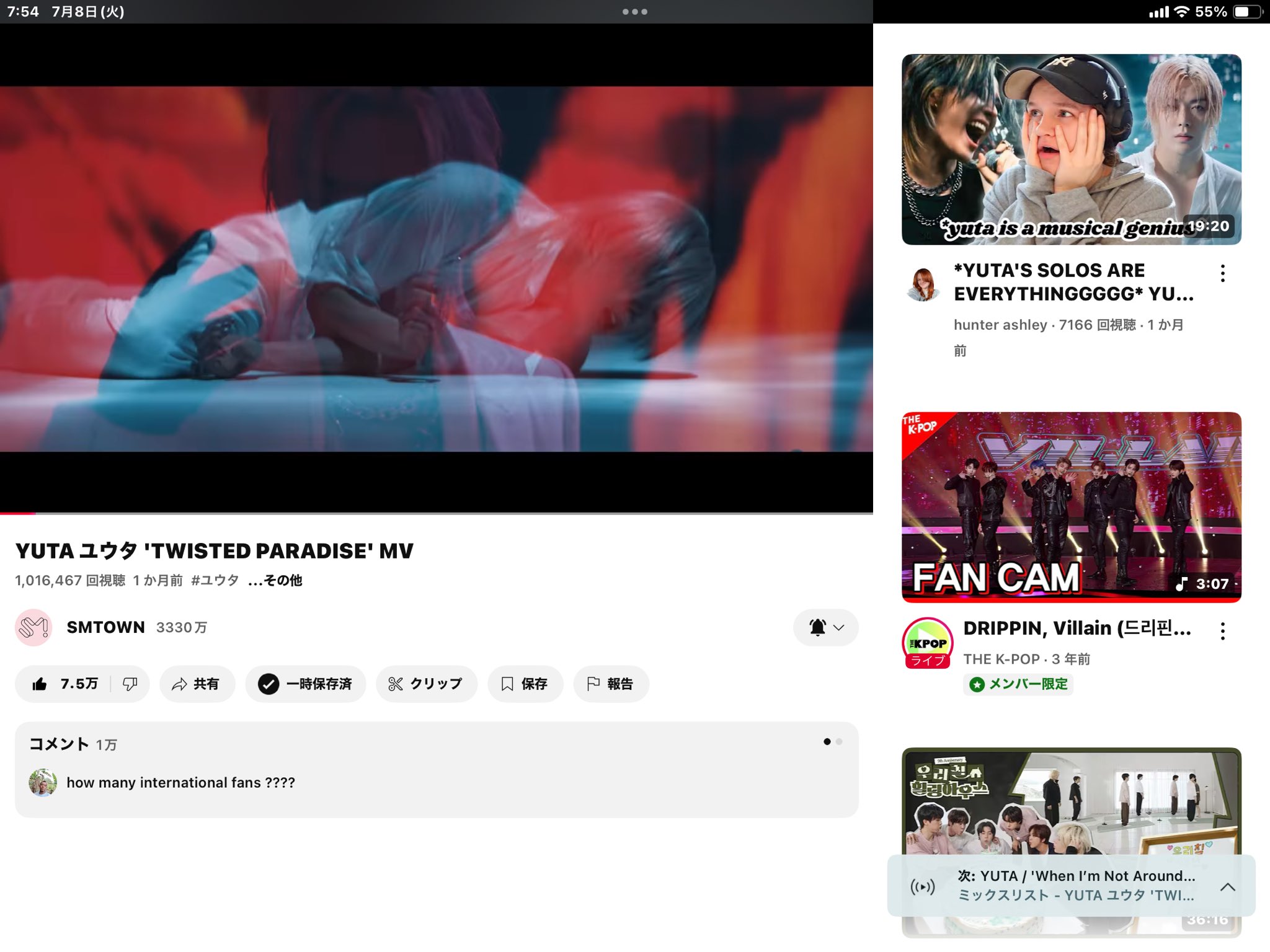Open SMTOWN channel avatar
The height and width of the screenshot is (952, 1270).
33,627
